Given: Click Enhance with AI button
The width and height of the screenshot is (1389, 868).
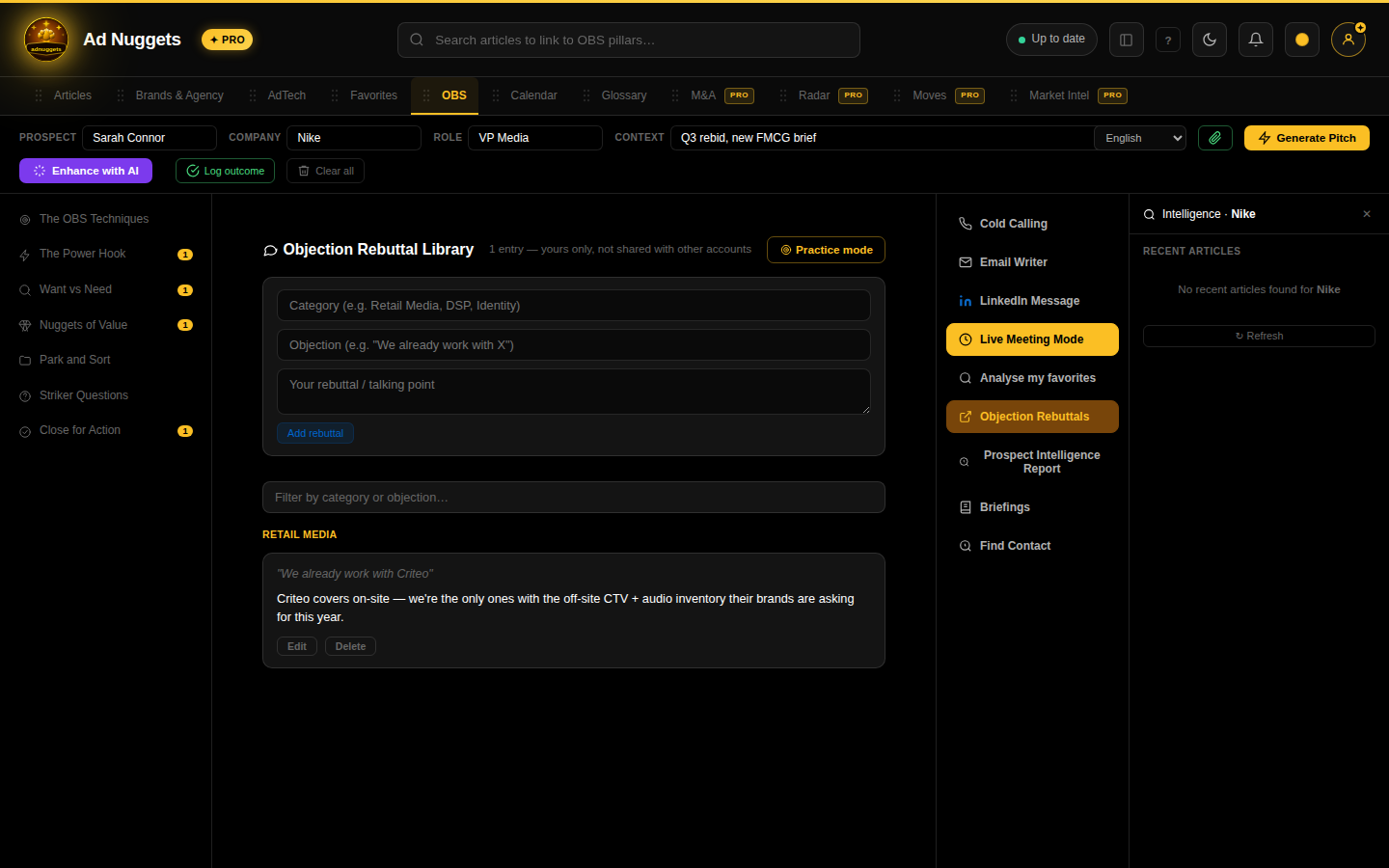Looking at the screenshot, I should (x=86, y=171).
